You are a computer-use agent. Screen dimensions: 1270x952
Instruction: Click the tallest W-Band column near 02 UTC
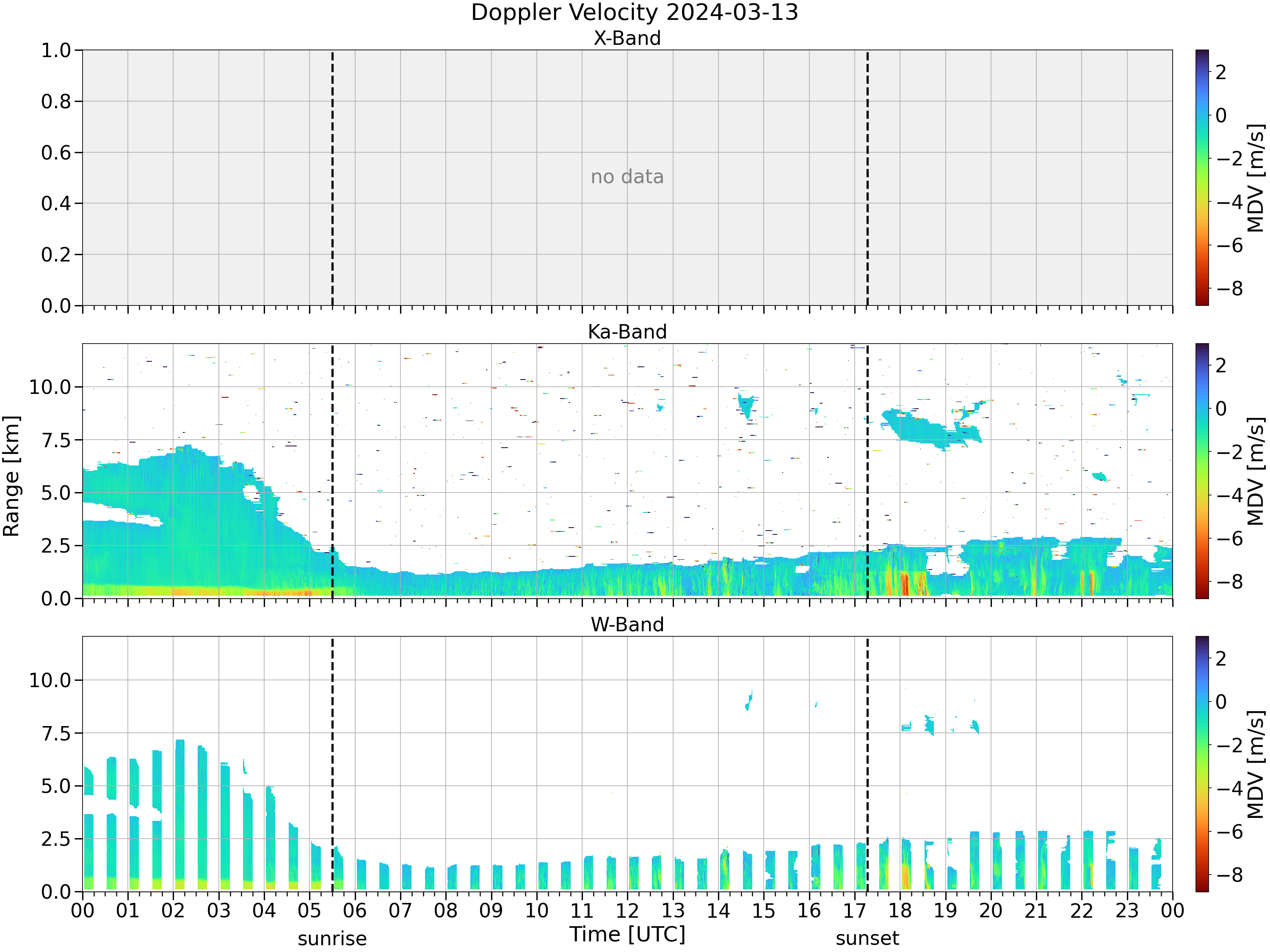(x=180, y=815)
